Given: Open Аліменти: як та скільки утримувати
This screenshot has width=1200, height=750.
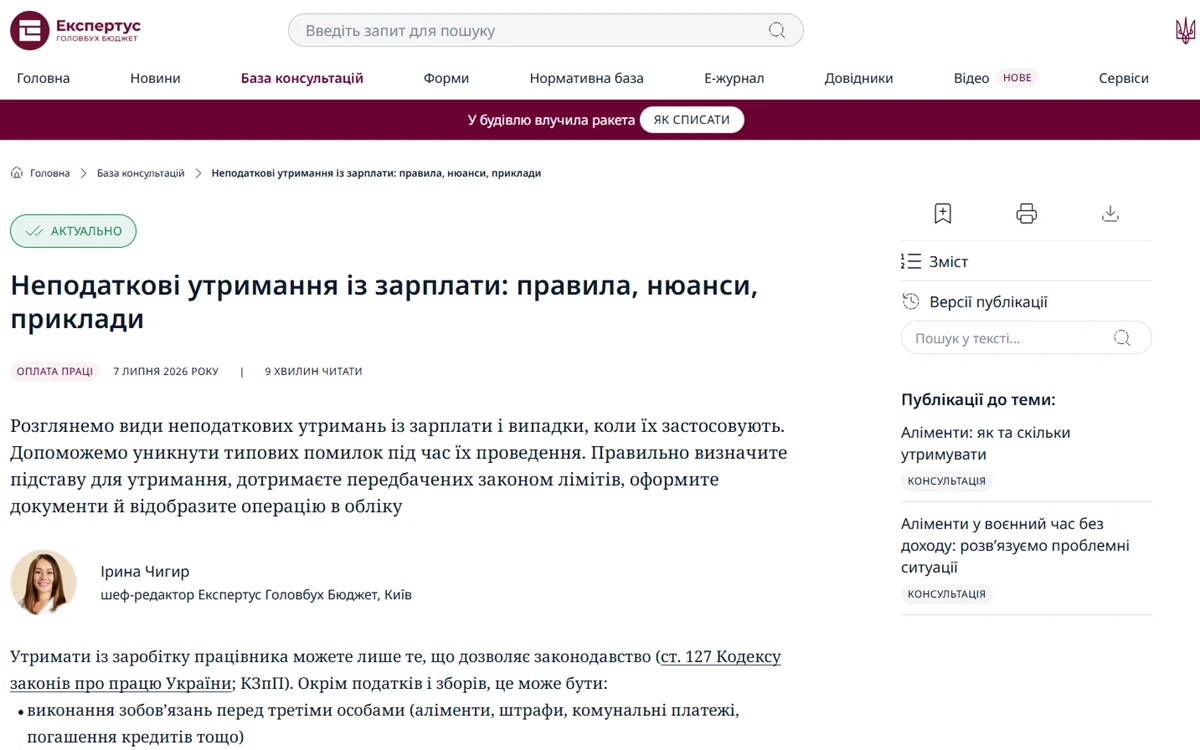Looking at the screenshot, I should tap(986, 443).
